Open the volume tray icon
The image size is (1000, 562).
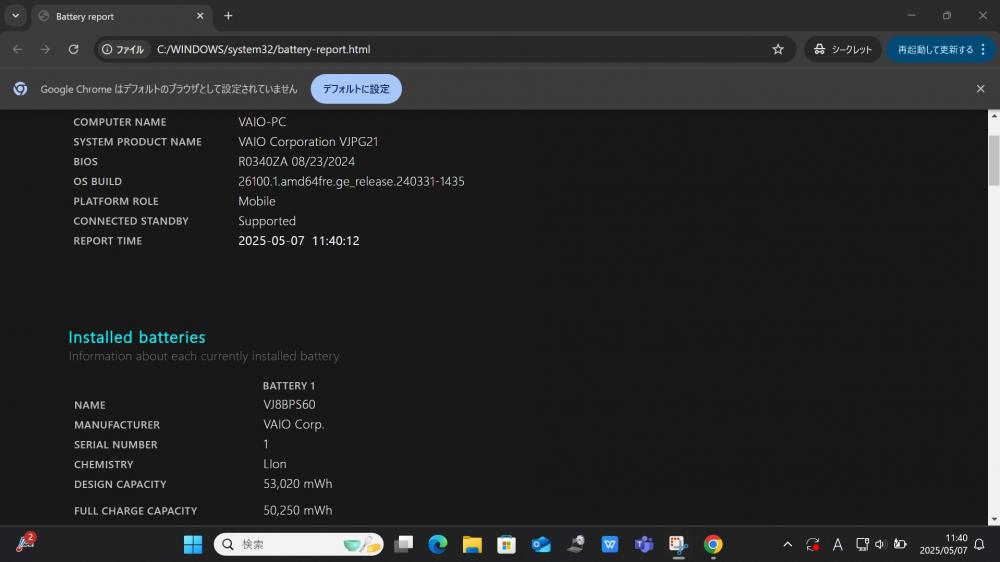881,544
